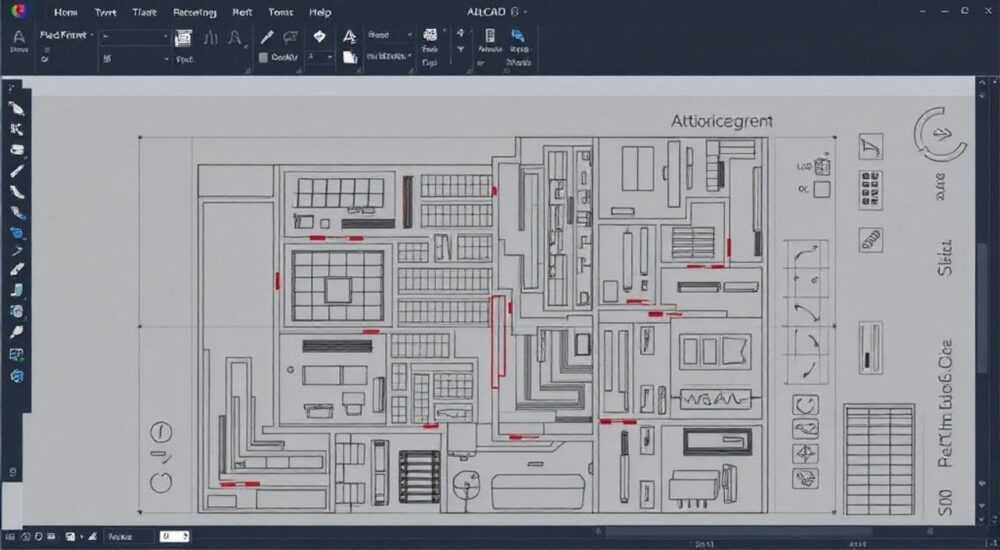Click the circular view dial arrow at top right
The width and height of the screenshot is (1000, 550).
pyautogui.click(x=941, y=134)
